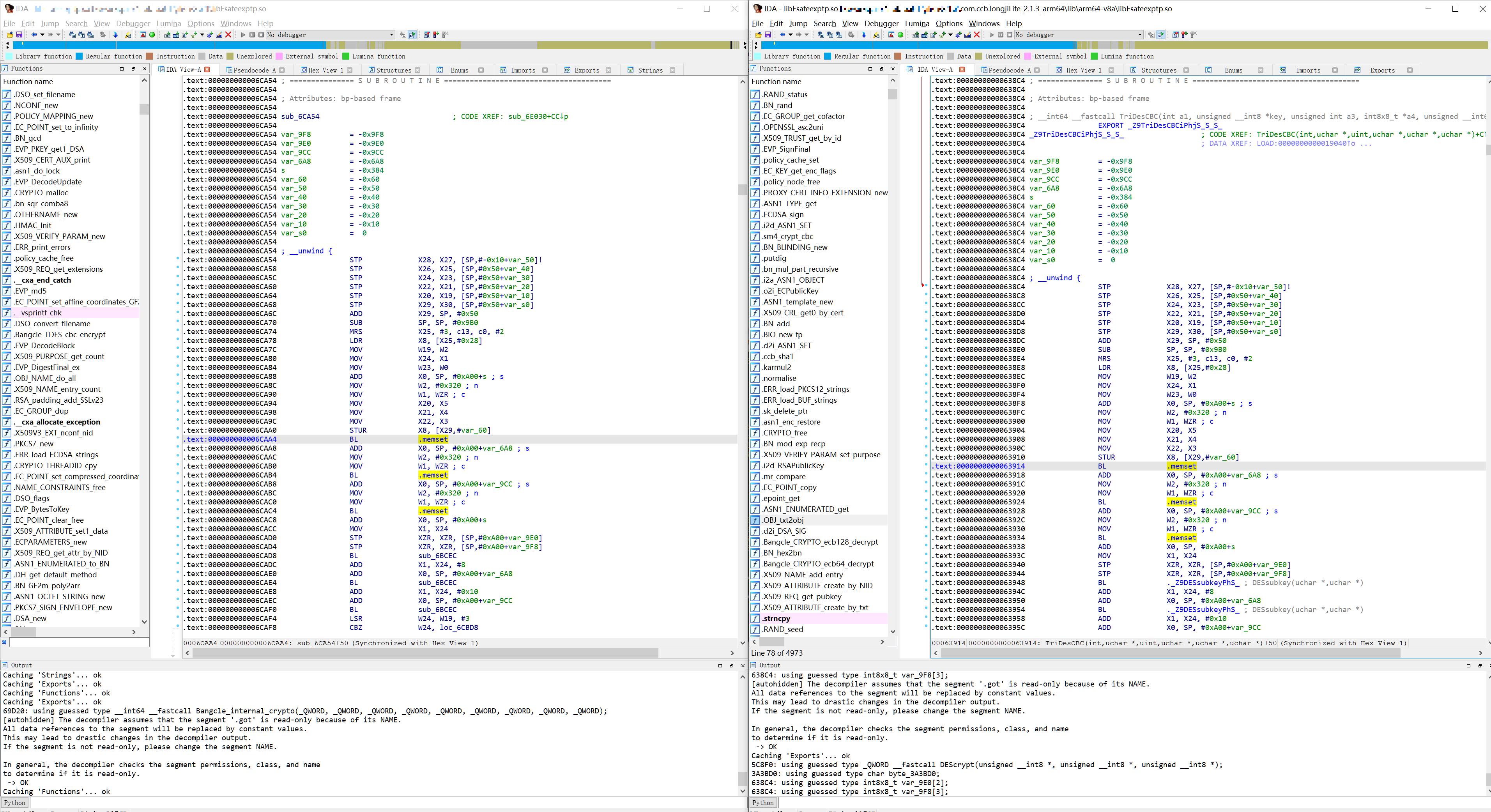Viewport: 1491px width, 812px height.
Task: Open the 'No debugger' dropdown in the left window
Action: click(x=391, y=35)
